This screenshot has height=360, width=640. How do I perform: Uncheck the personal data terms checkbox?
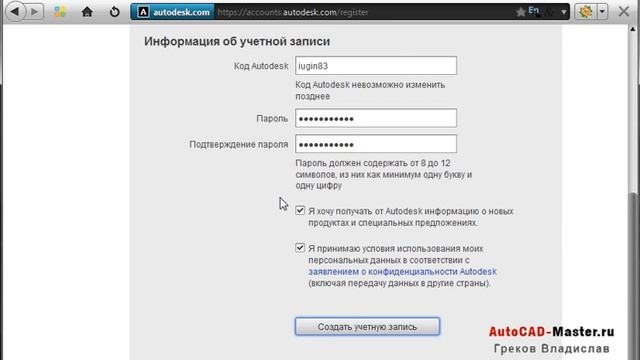300,248
